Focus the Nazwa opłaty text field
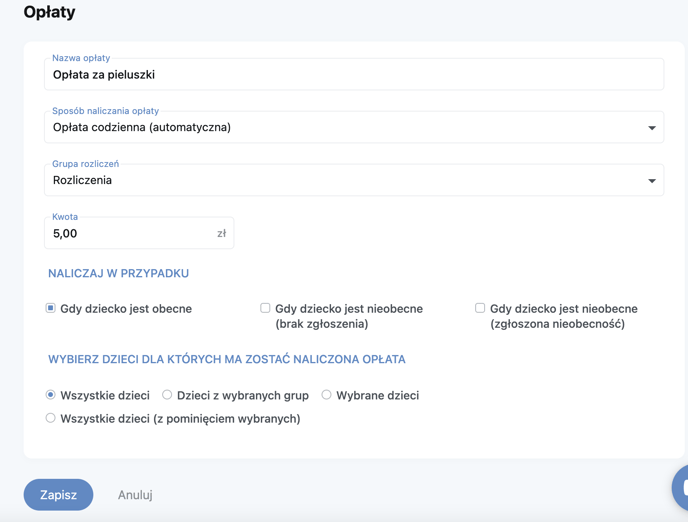688x522 pixels. point(354,74)
